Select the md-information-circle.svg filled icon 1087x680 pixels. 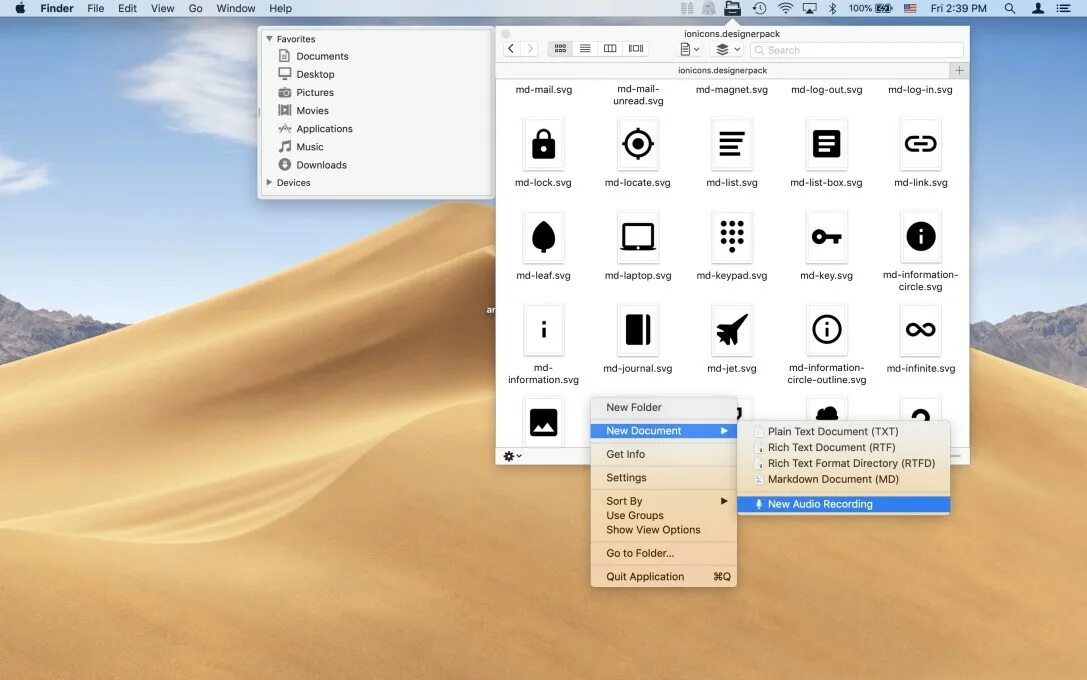921,237
